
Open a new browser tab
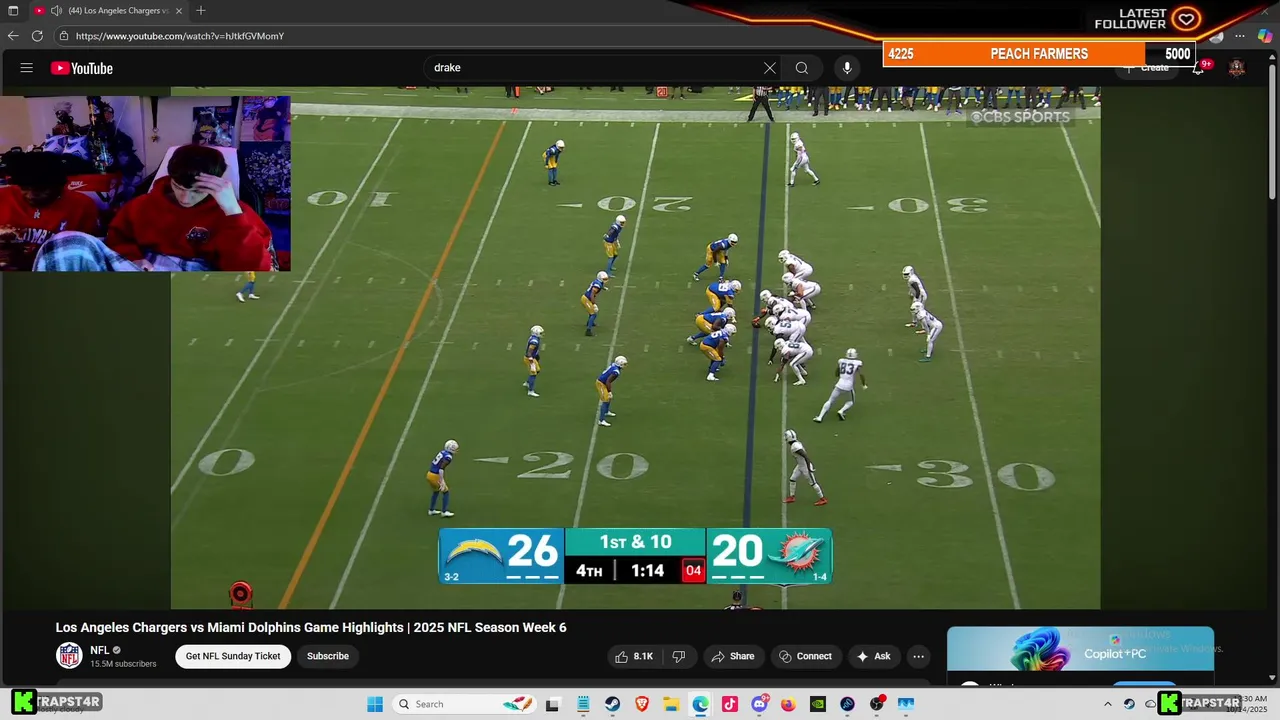pyautogui.click(x=201, y=11)
